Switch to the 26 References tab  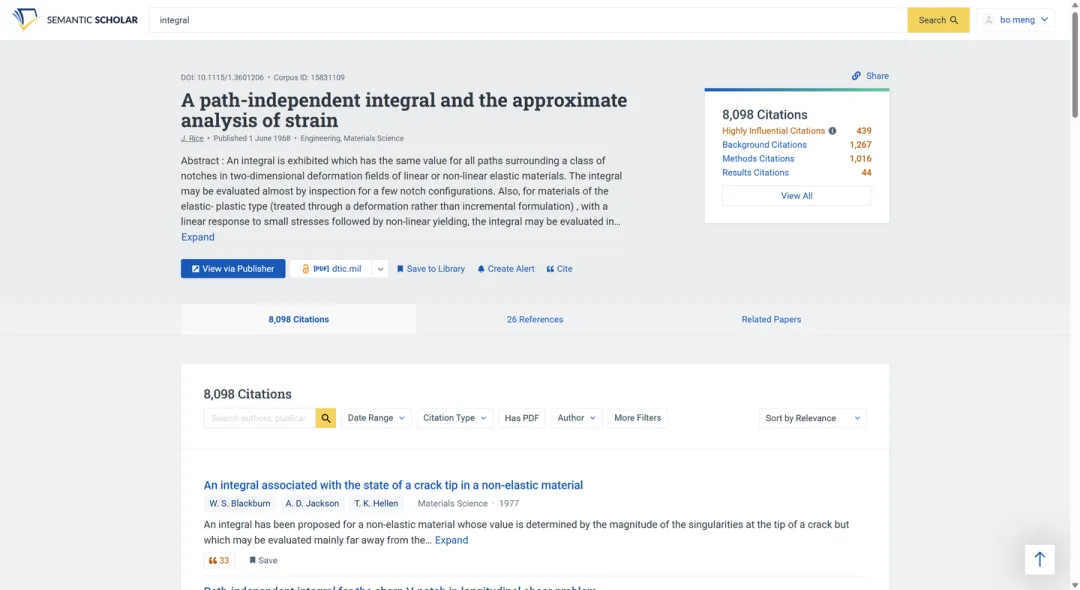tap(534, 319)
